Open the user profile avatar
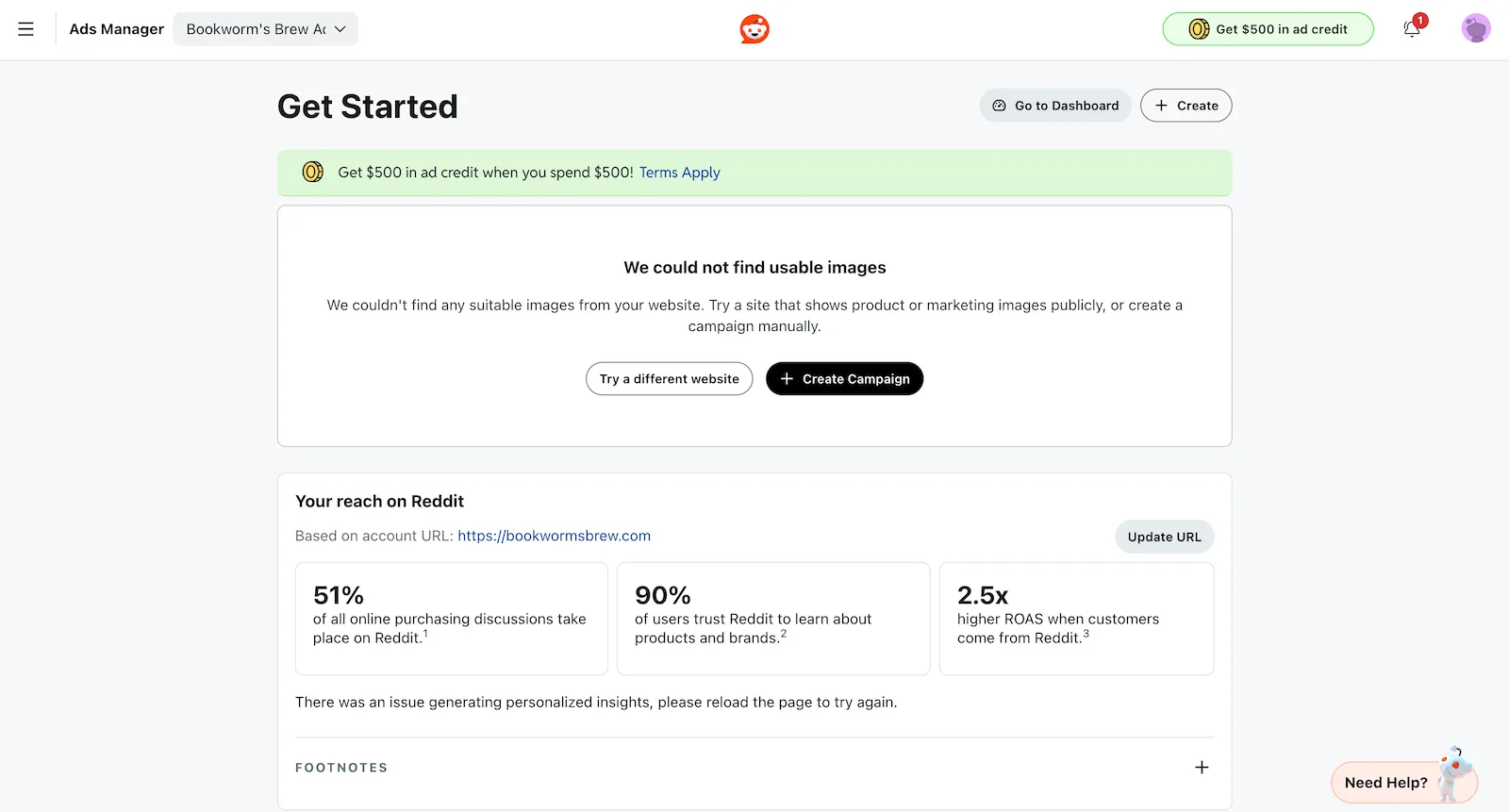 1476,29
